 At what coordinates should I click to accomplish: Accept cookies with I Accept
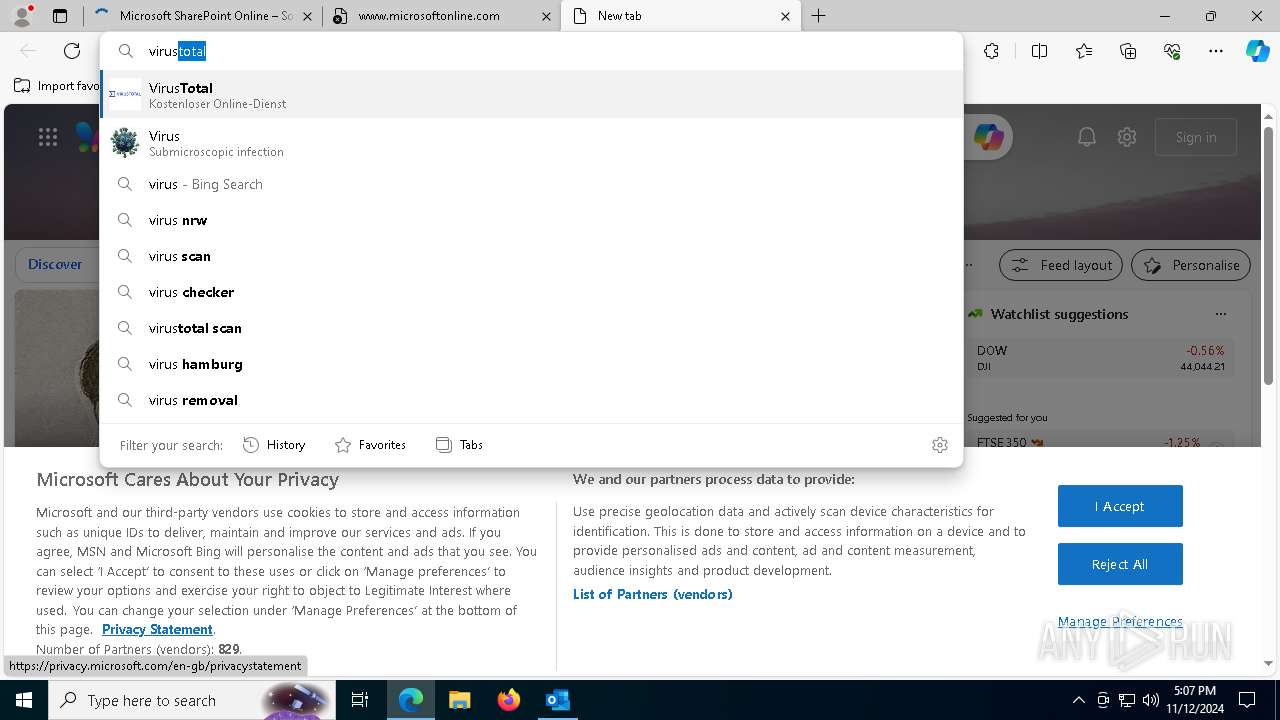click(1120, 506)
